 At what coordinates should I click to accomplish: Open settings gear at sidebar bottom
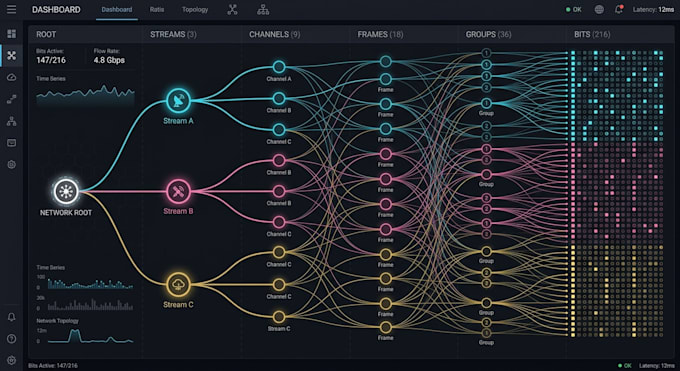[12, 360]
